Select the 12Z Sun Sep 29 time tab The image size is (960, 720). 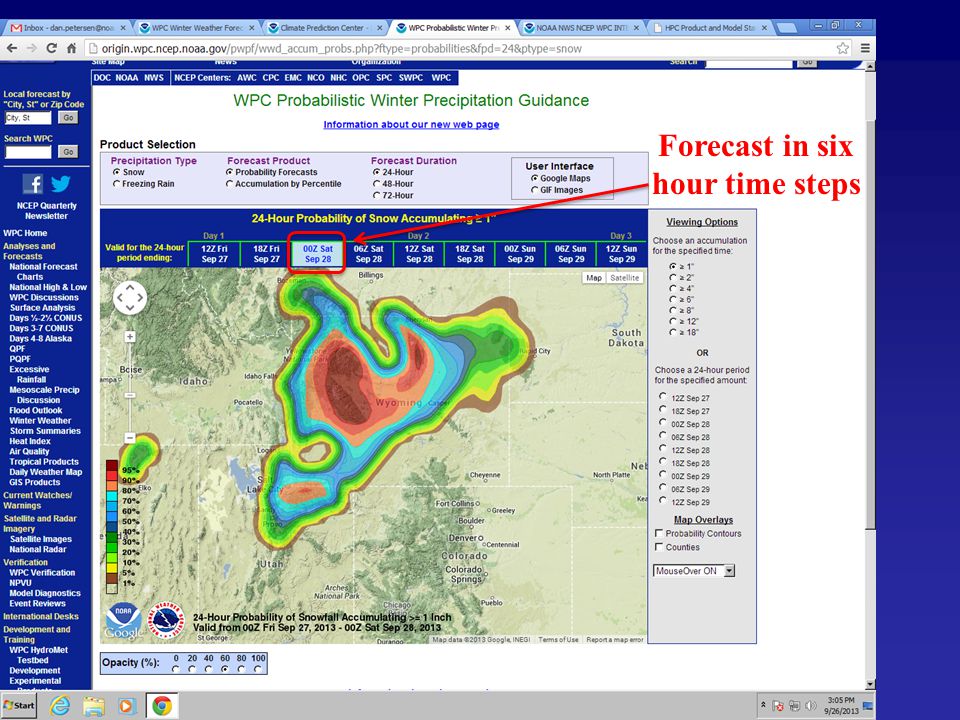click(621, 254)
